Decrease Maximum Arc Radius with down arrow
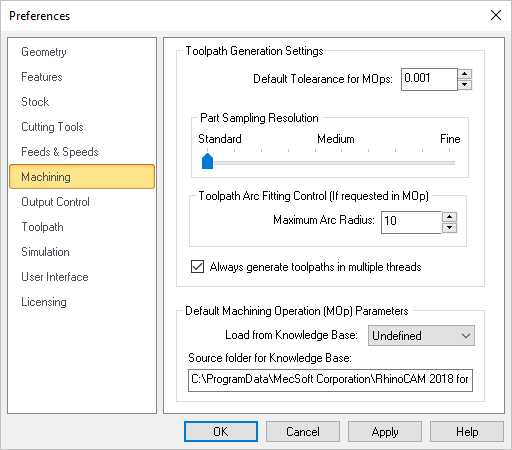Image resolution: width=512 pixels, height=450 pixels. click(x=449, y=228)
